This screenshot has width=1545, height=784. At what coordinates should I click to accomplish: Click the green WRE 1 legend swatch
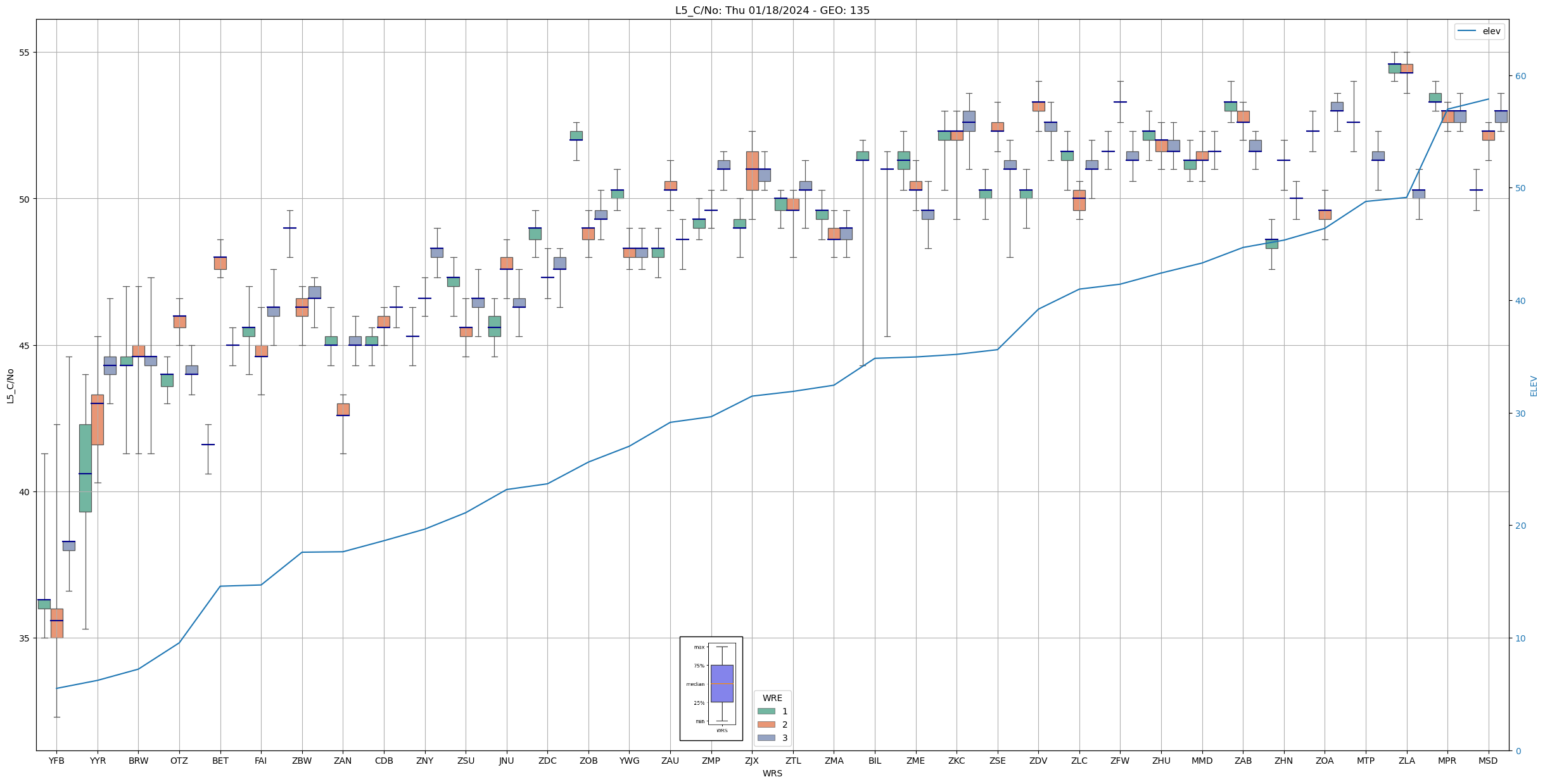(766, 711)
